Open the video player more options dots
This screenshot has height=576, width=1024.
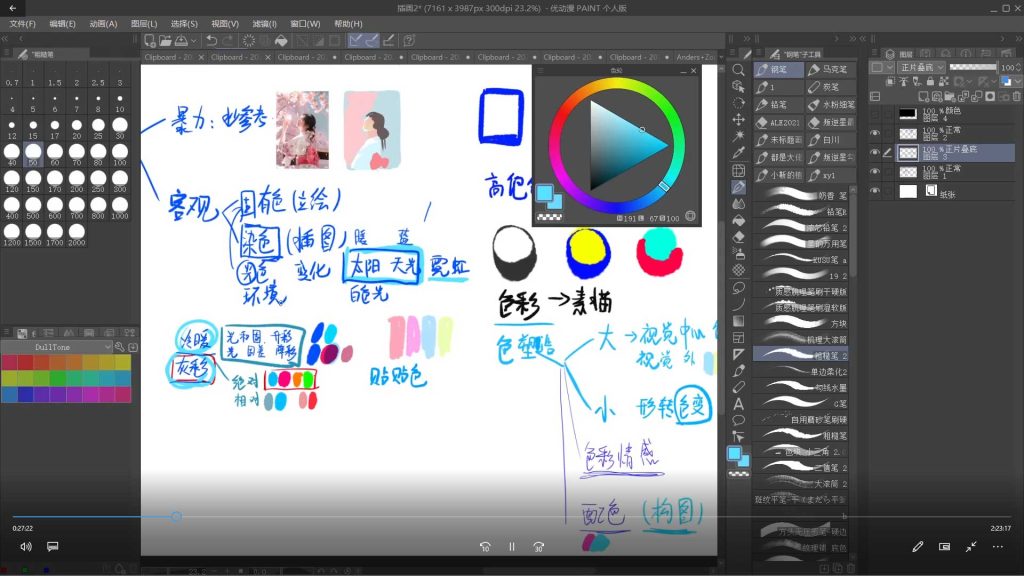(998, 547)
